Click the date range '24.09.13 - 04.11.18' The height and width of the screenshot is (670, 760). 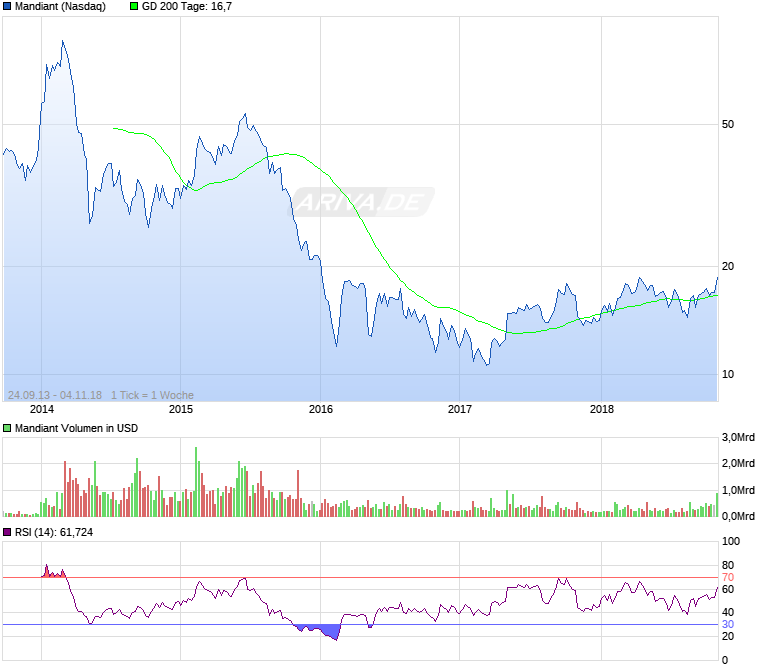[x=55, y=395]
